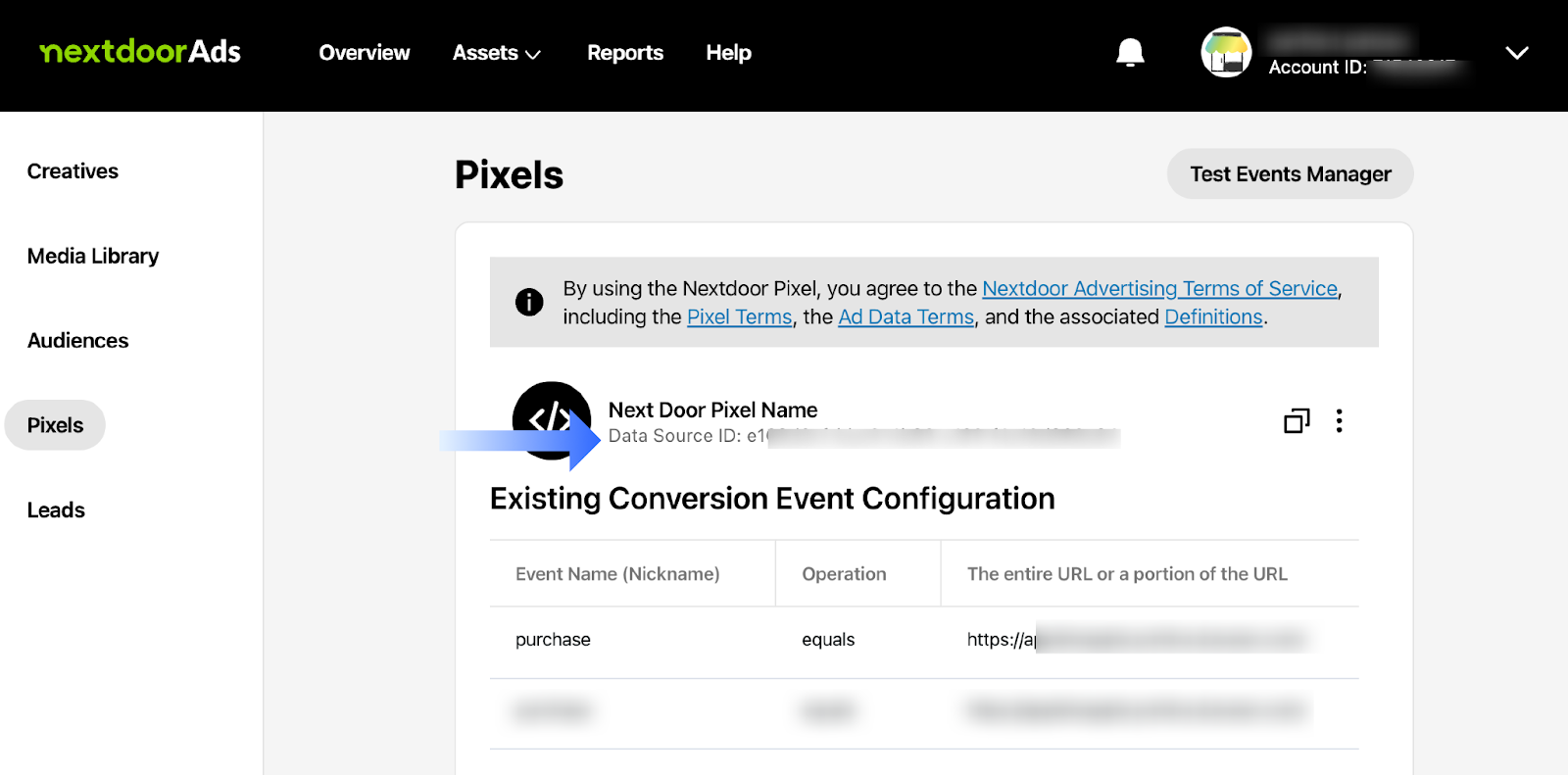Go to the Overview tab
1568x775 pixels.
coord(365,53)
